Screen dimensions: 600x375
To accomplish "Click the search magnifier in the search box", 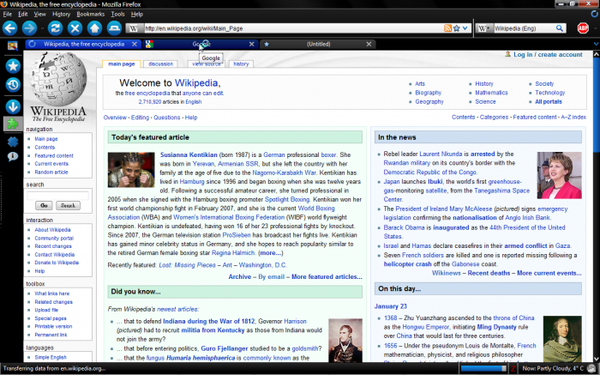I will 559,28.
